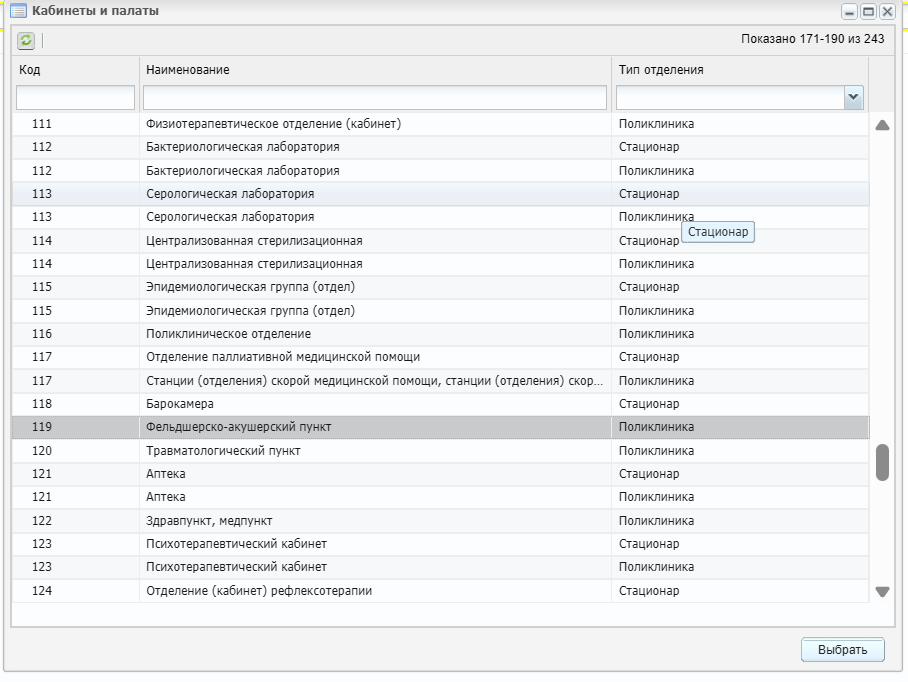
Task: Click the vertical scrollbar thumb
Action: click(x=882, y=462)
